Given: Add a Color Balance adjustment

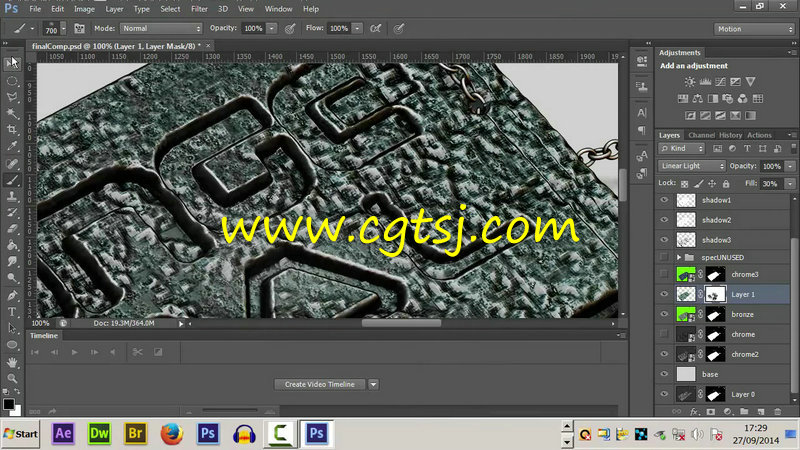Looking at the screenshot, I should pos(697,98).
